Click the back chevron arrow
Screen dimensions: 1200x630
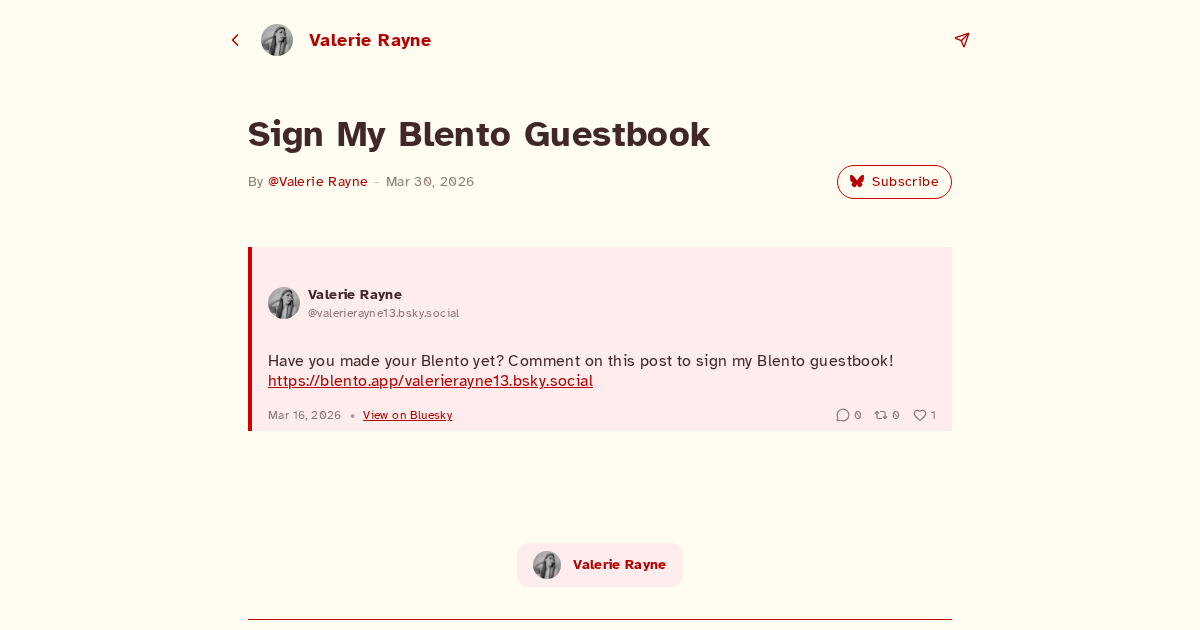[x=235, y=40]
